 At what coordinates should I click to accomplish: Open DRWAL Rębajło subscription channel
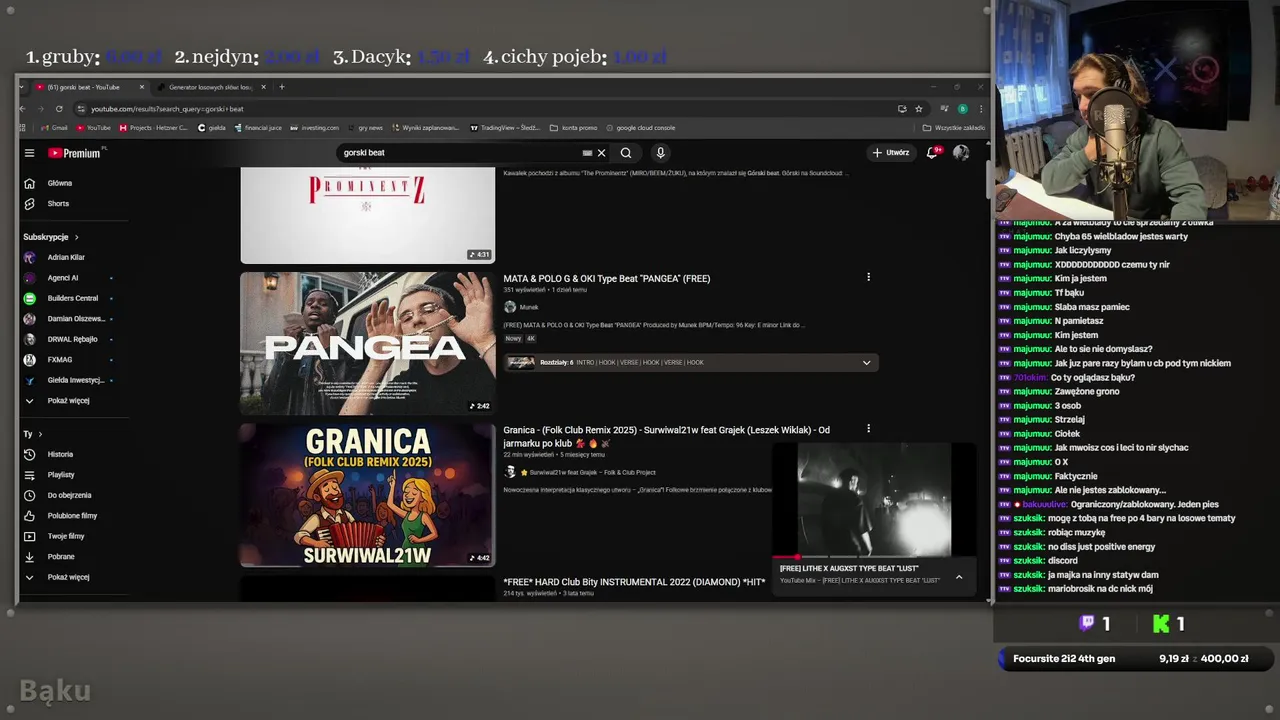(x=73, y=339)
